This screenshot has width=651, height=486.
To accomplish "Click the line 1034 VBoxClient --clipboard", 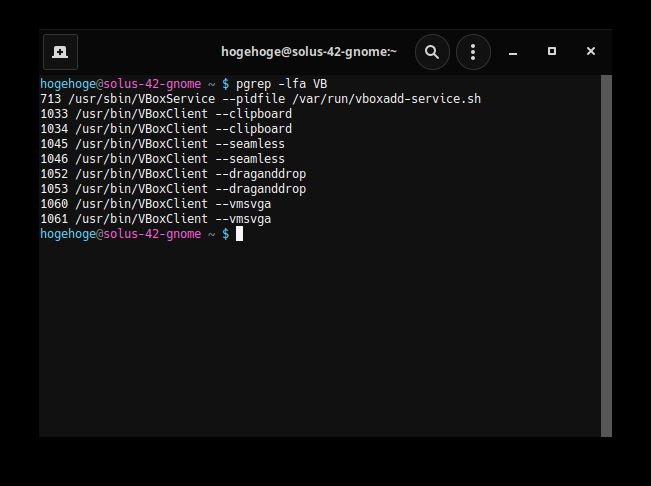I will (166, 129).
